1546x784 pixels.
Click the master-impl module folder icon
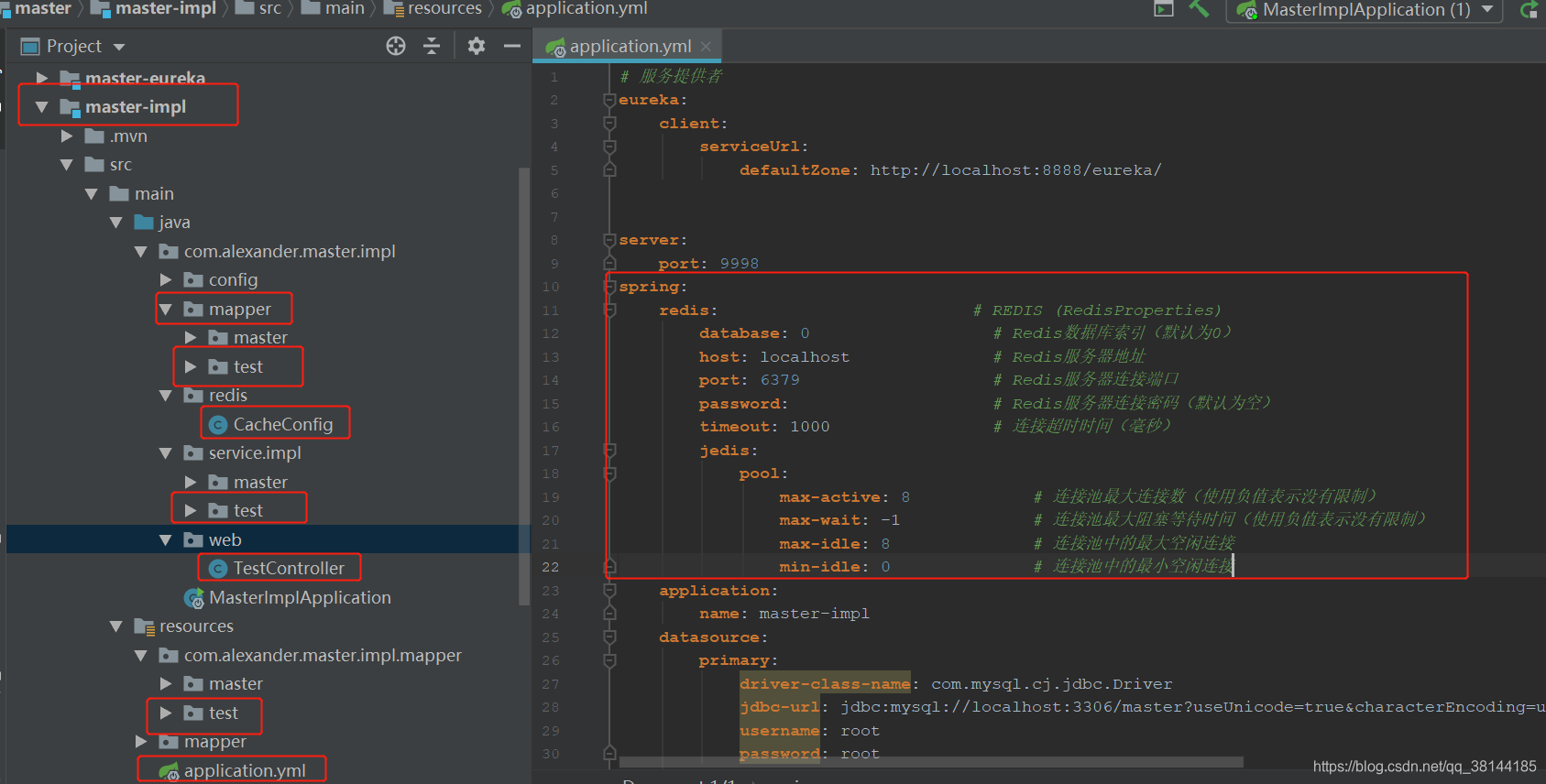(70, 107)
